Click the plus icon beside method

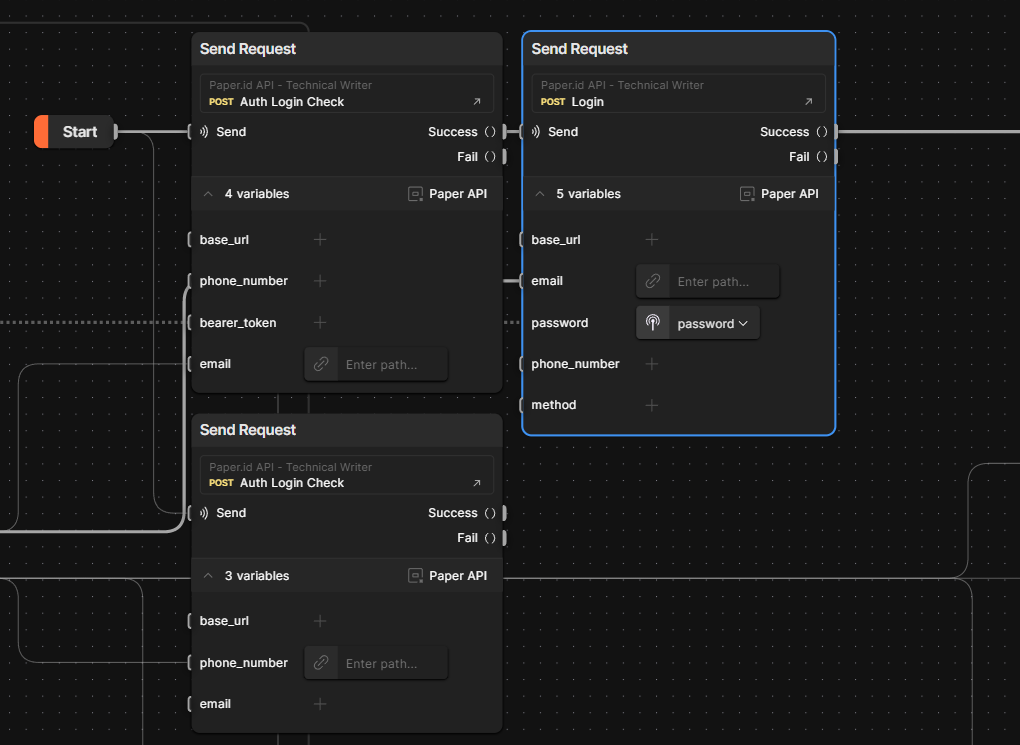point(652,405)
